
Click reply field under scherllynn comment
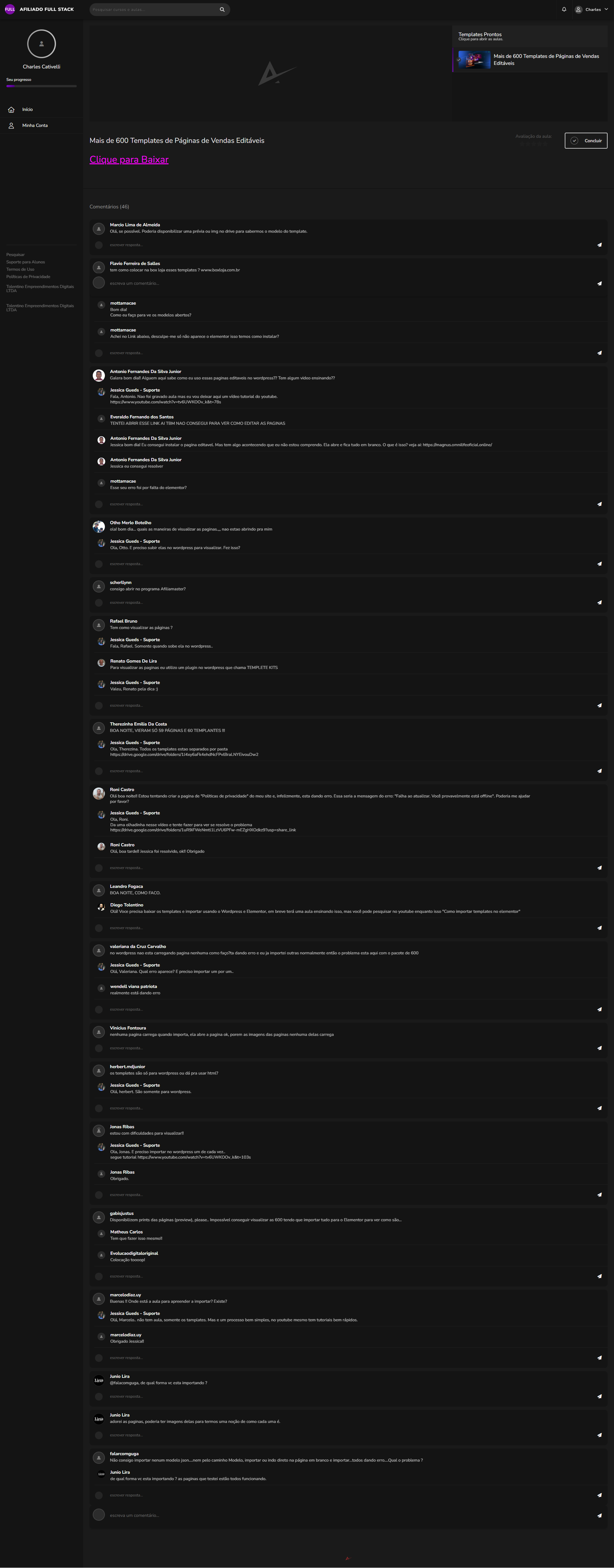[x=347, y=602]
